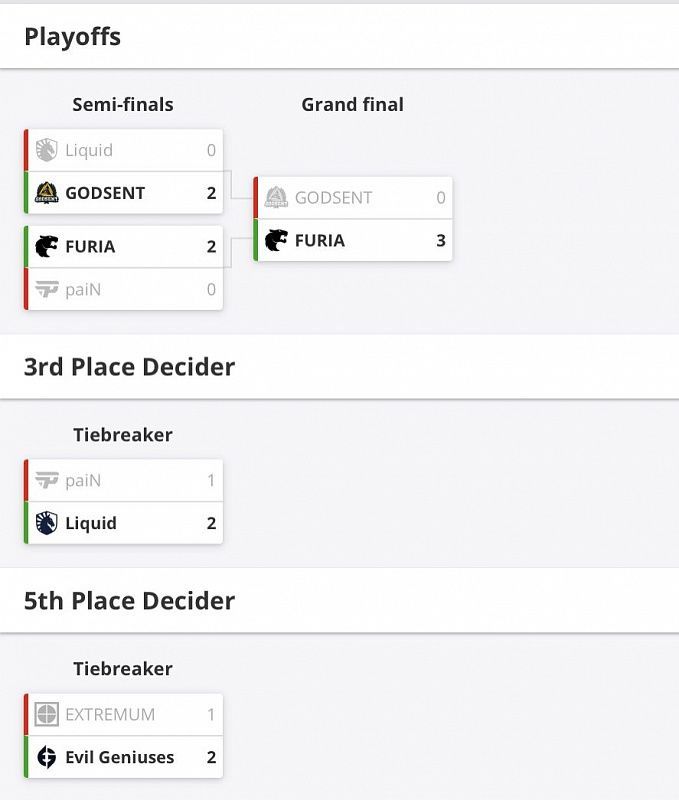Click the FURIA logo in the Grand final
679x800 pixels.
click(x=276, y=241)
